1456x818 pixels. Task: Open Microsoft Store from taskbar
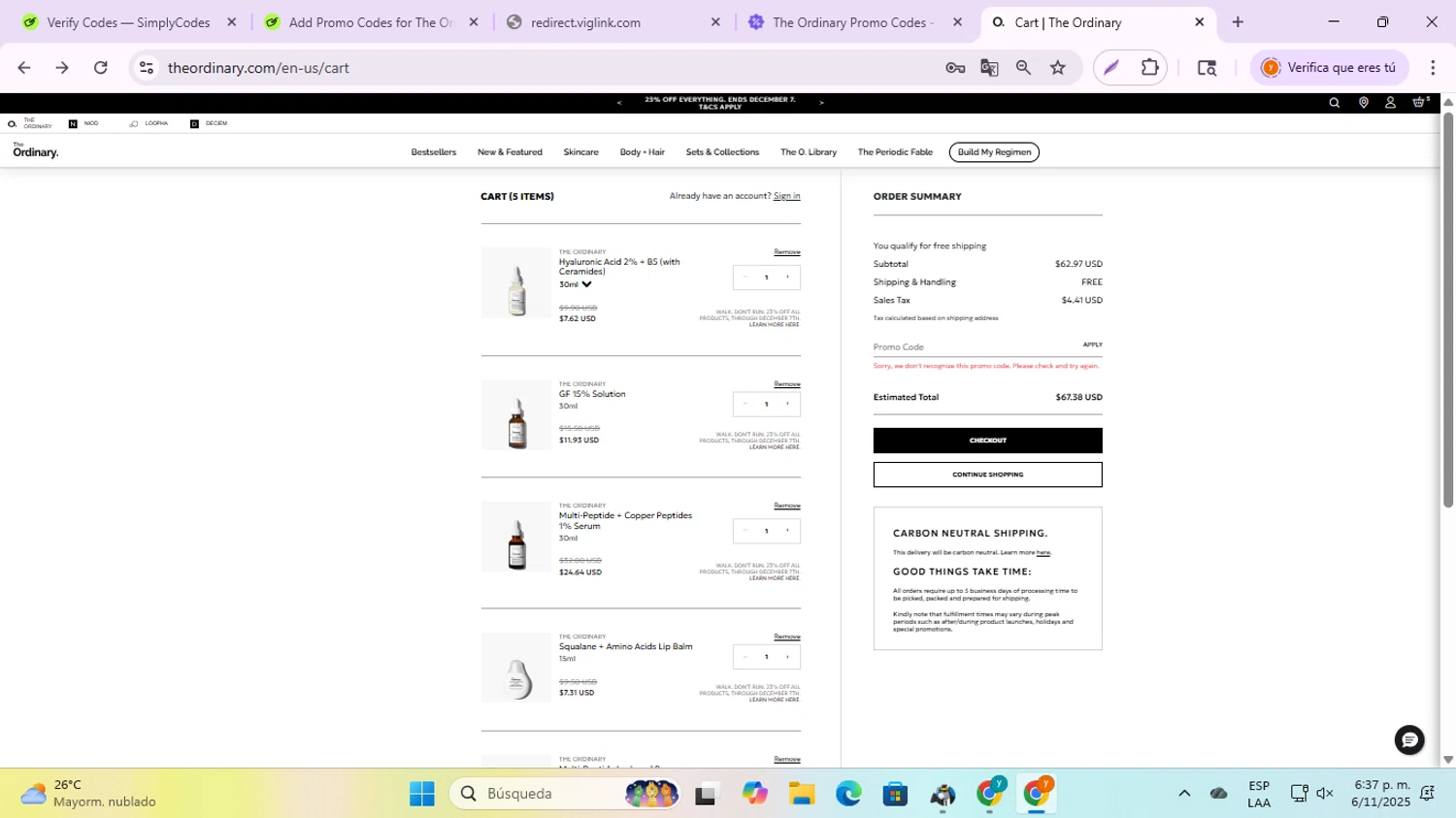[x=895, y=794]
